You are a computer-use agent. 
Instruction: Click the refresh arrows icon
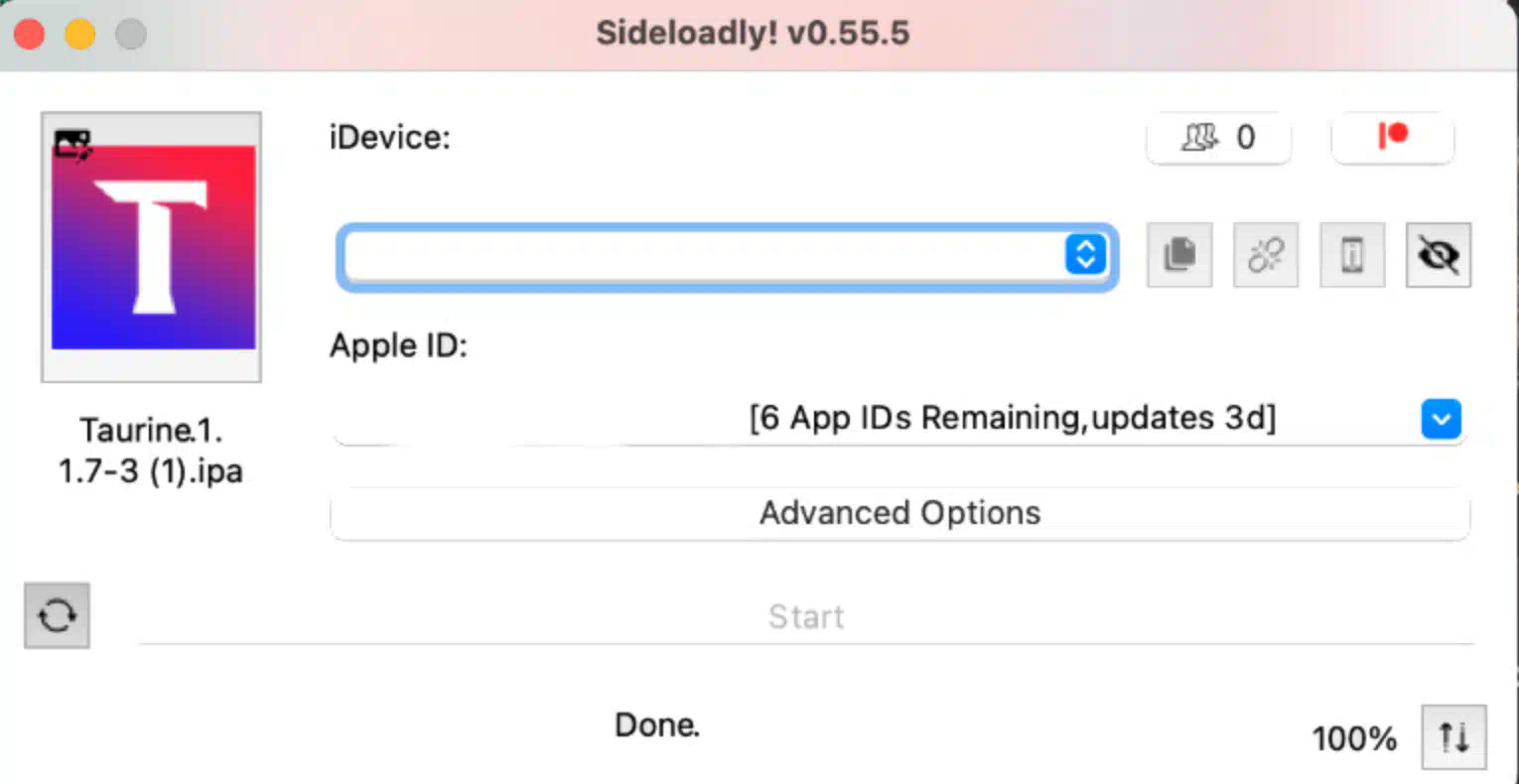57,616
